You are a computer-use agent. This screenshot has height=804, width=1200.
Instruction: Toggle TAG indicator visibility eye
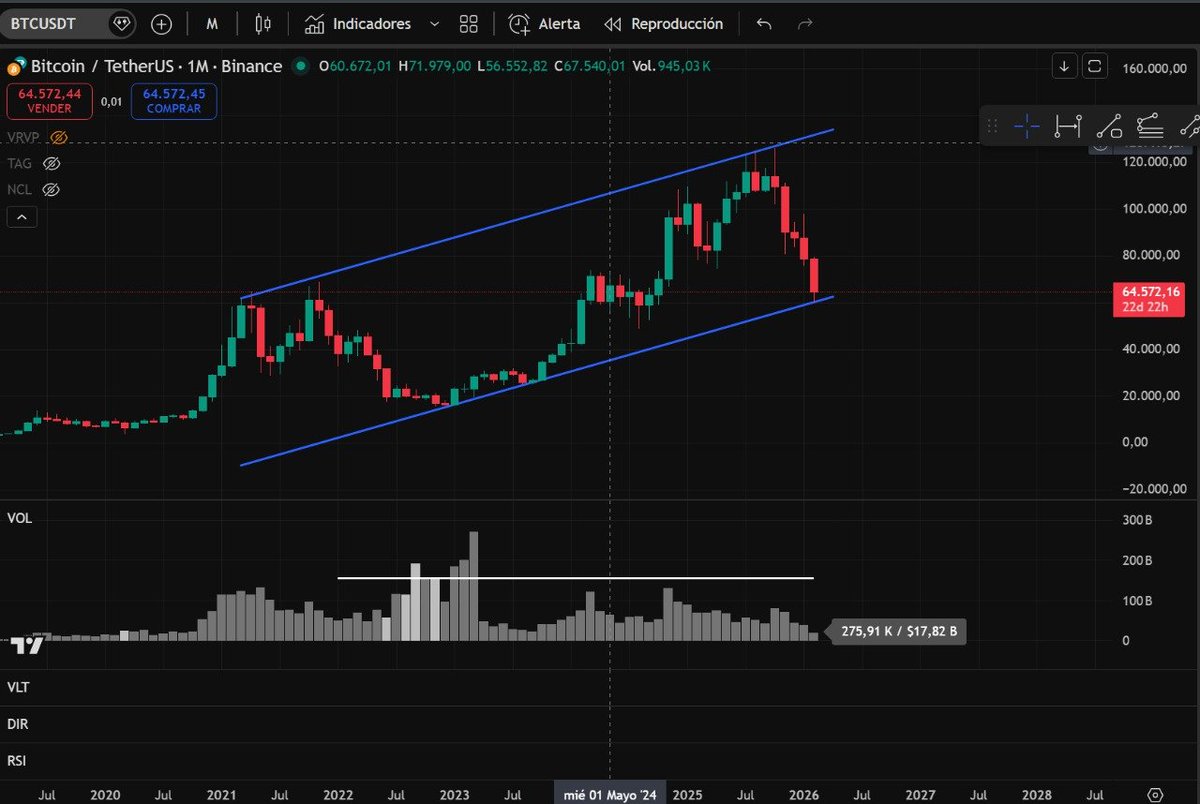click(x=52, y=162)
